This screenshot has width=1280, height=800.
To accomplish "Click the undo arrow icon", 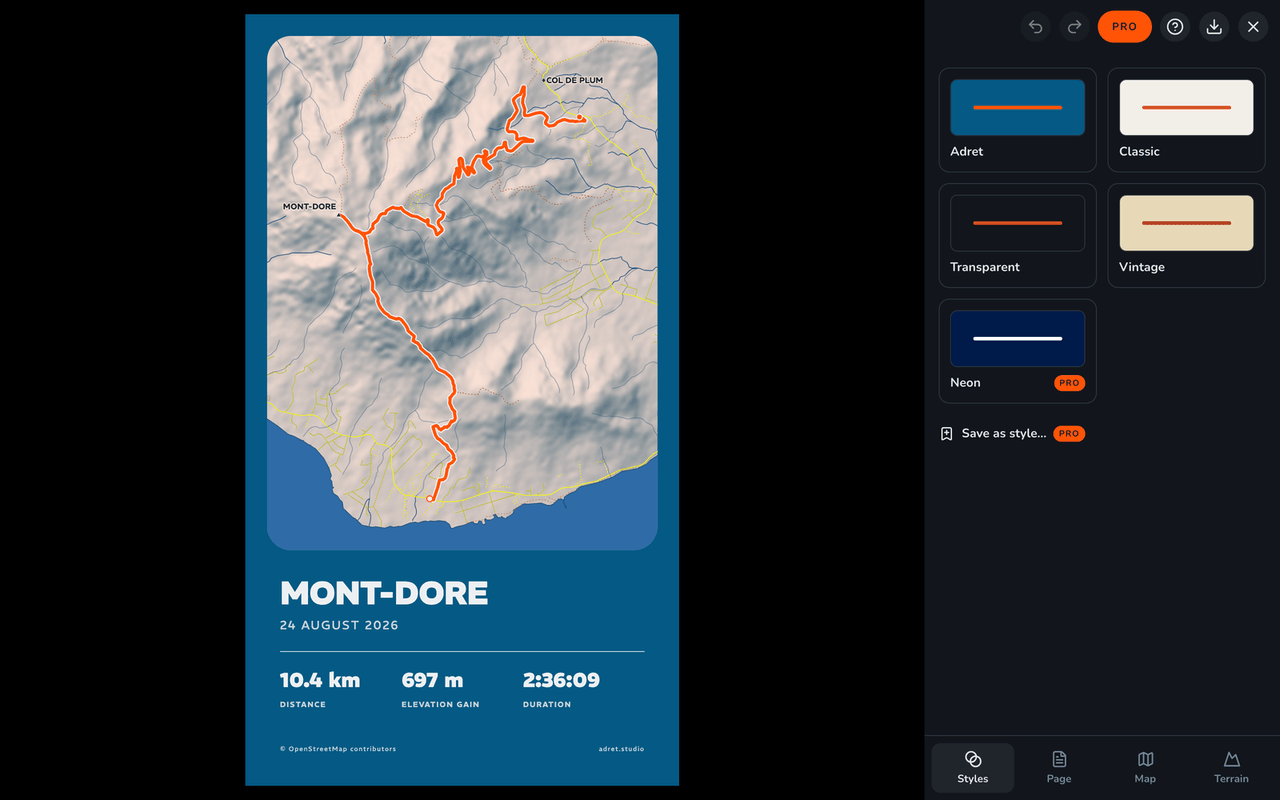I will coord(1036,27).
